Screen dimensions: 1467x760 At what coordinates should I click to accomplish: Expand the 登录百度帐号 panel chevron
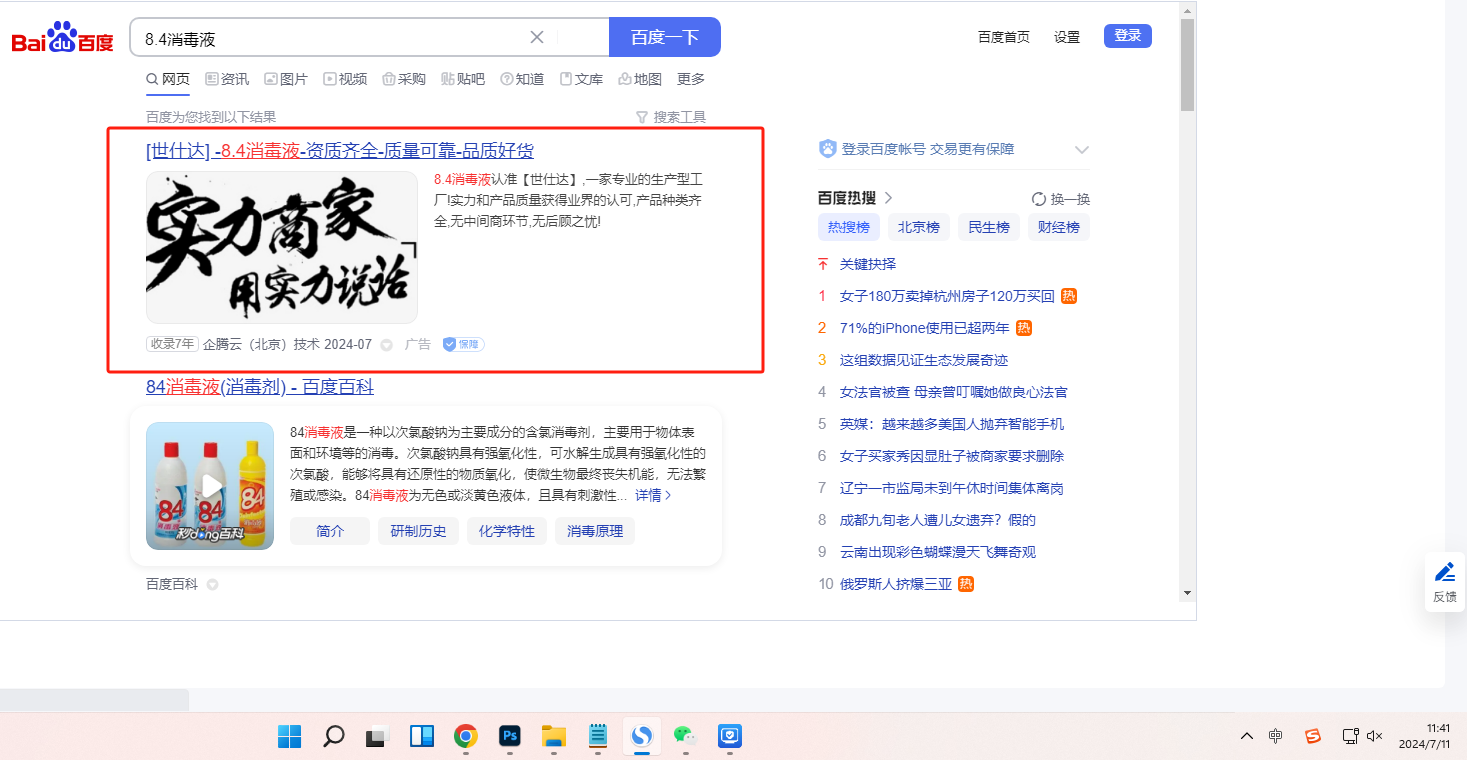1081,150
